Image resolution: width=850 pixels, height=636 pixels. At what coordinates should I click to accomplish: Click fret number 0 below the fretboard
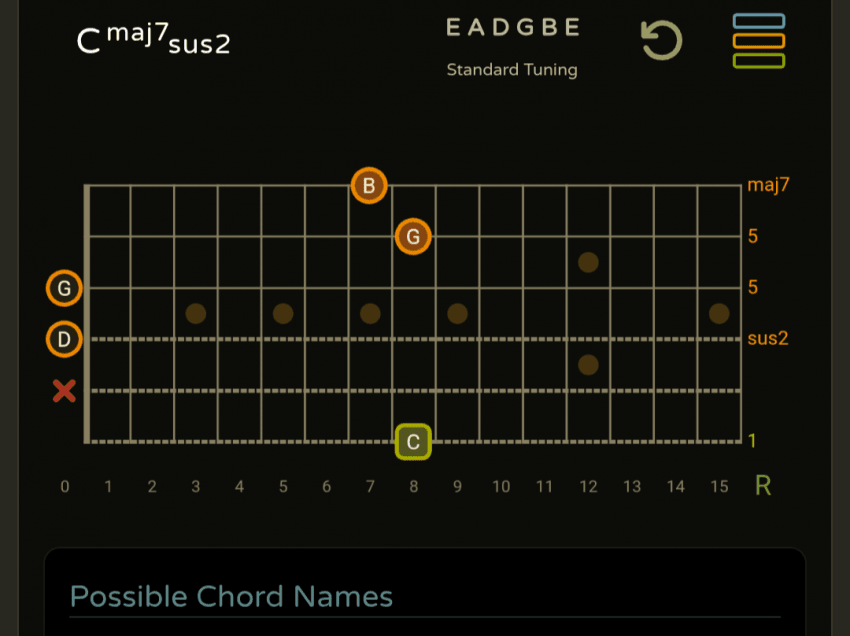pyautogui.click(x=65, y=487)
